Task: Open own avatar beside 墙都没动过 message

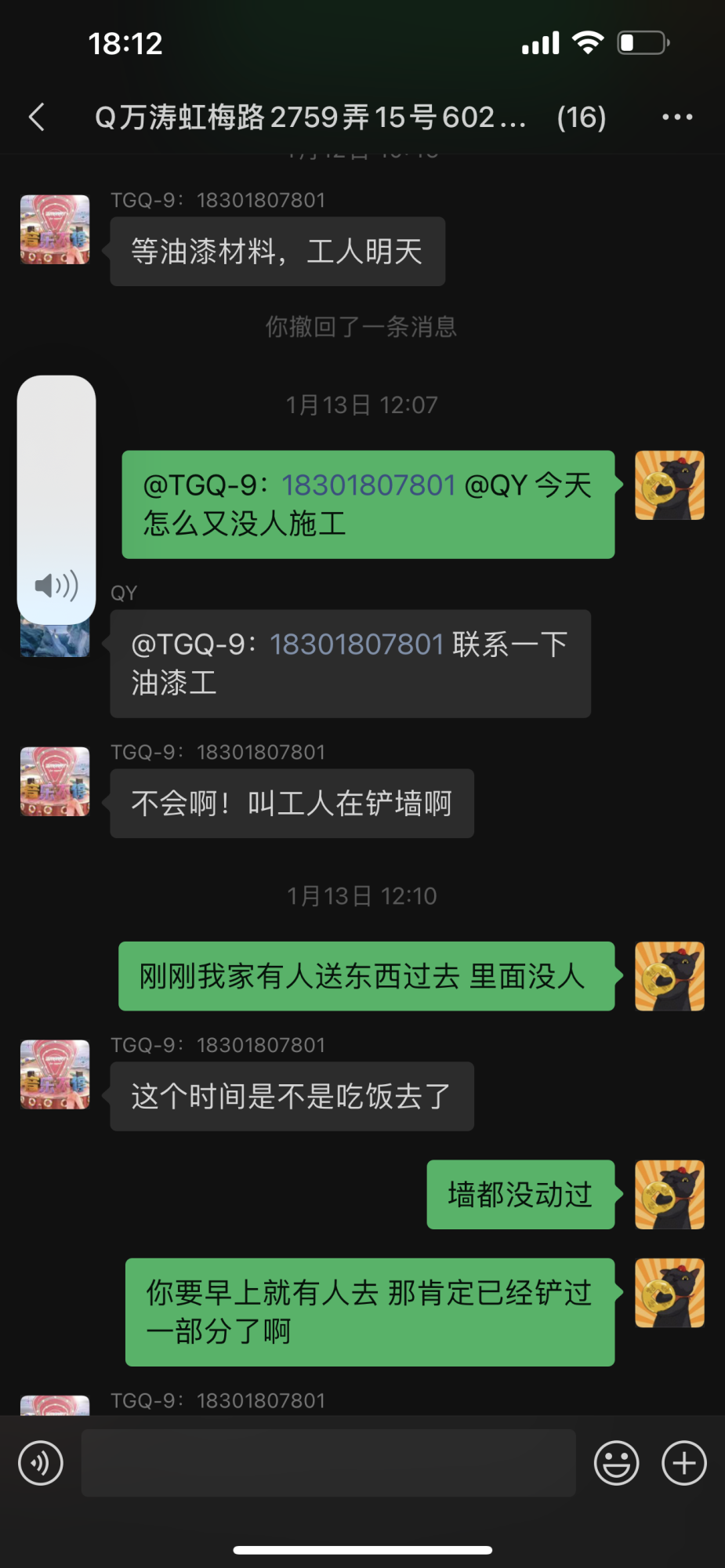Action: [669, 1194]
